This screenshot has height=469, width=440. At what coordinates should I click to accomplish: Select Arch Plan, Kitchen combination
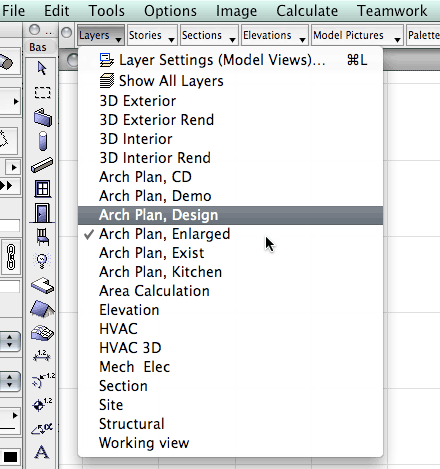(x=230, y=272)
